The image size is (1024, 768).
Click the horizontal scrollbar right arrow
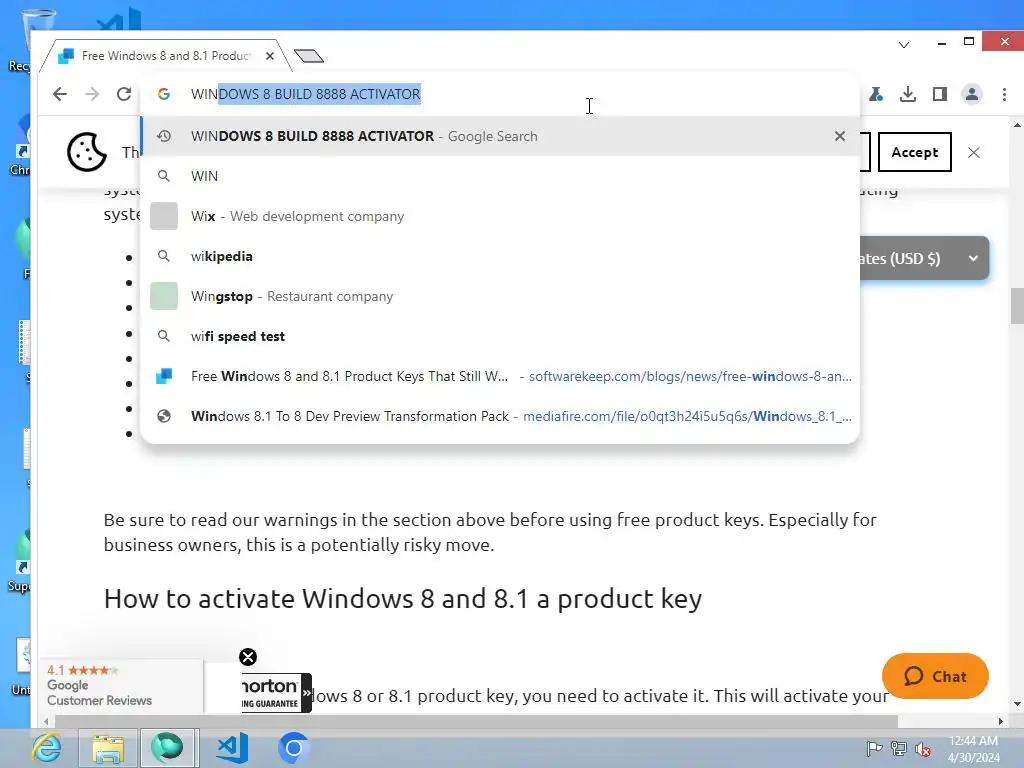1001,722
